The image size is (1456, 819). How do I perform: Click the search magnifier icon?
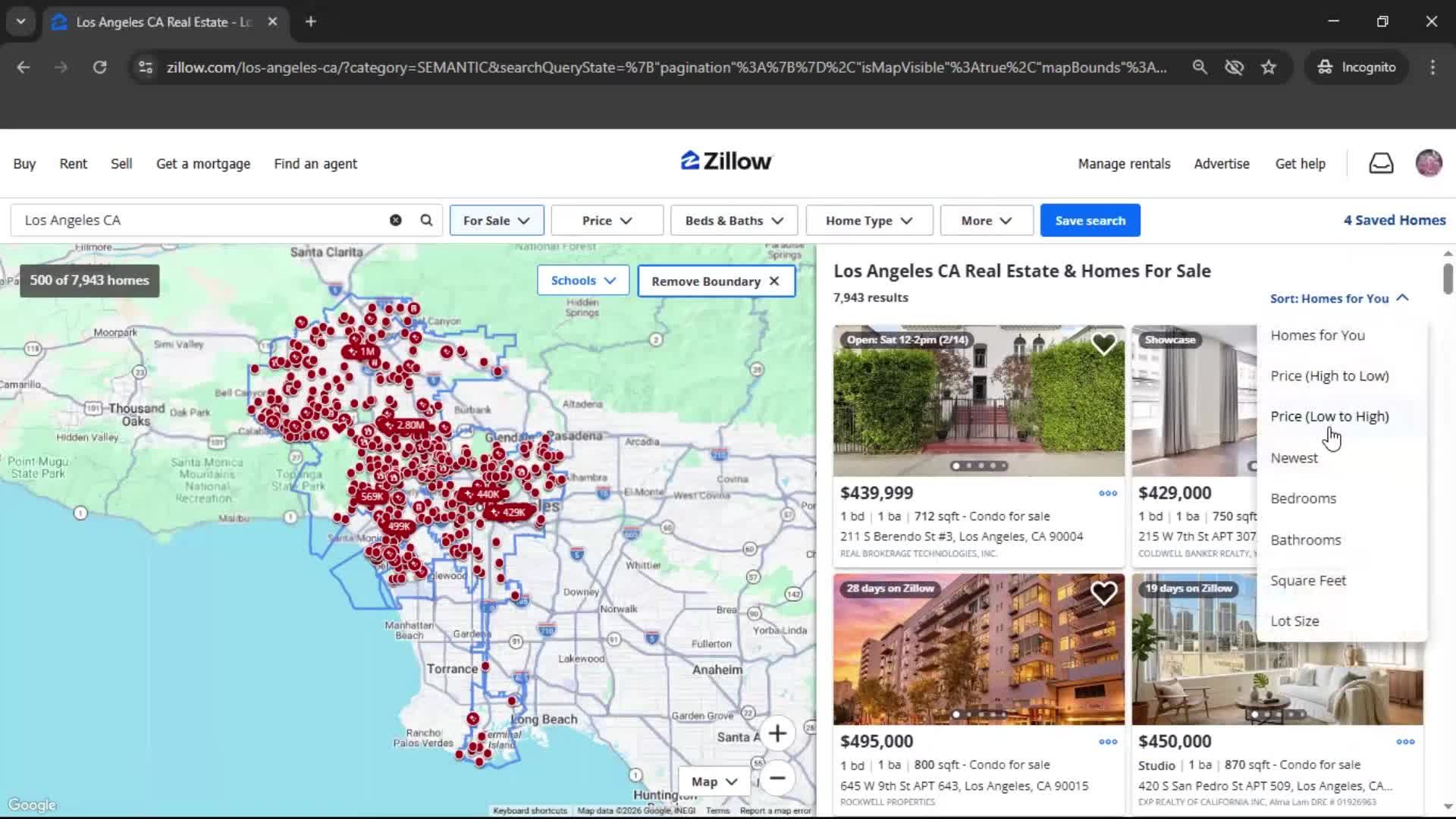425,220
